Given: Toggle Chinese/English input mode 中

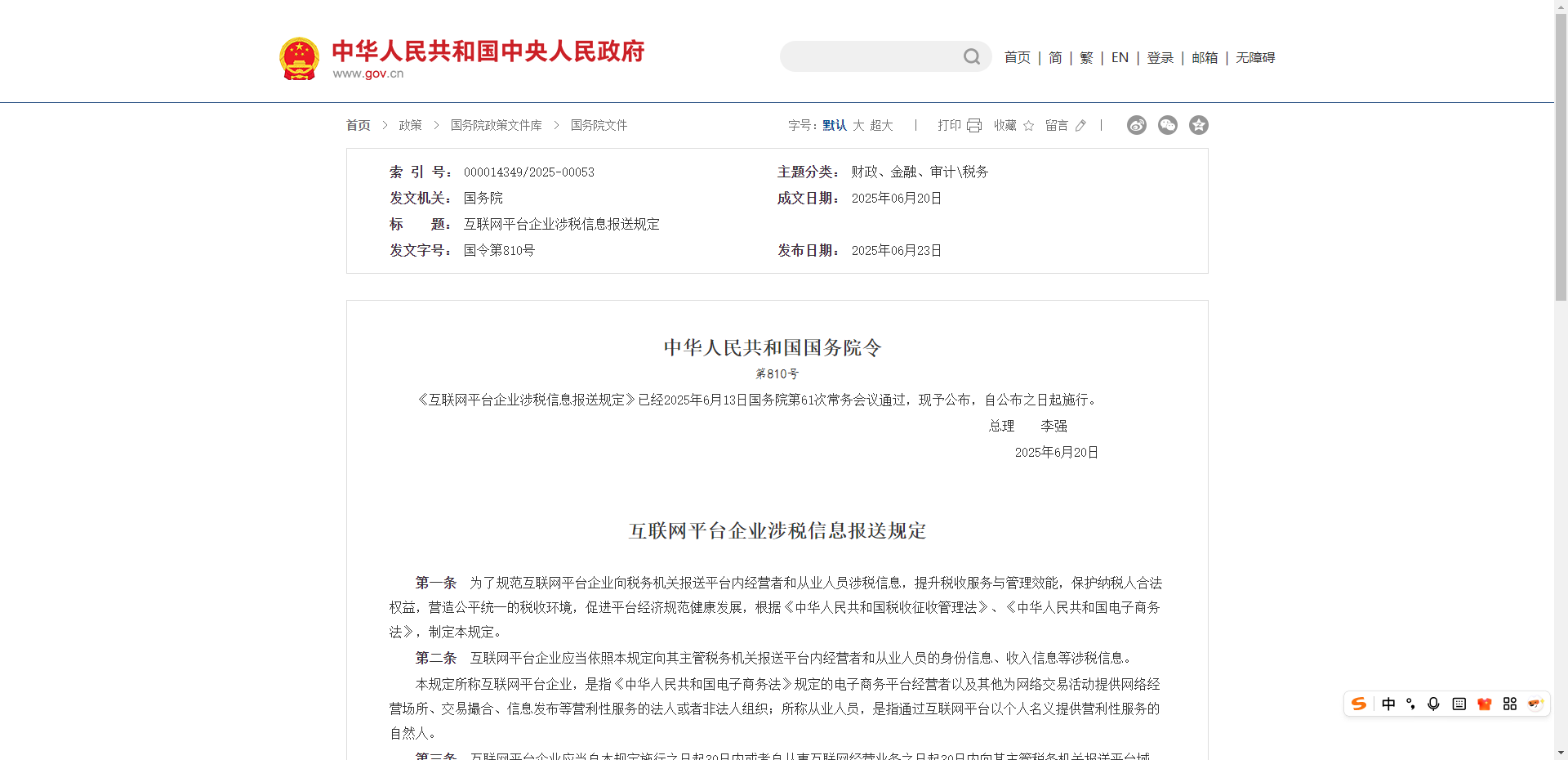Looking at the screenshot, I should pos(1388,704).
